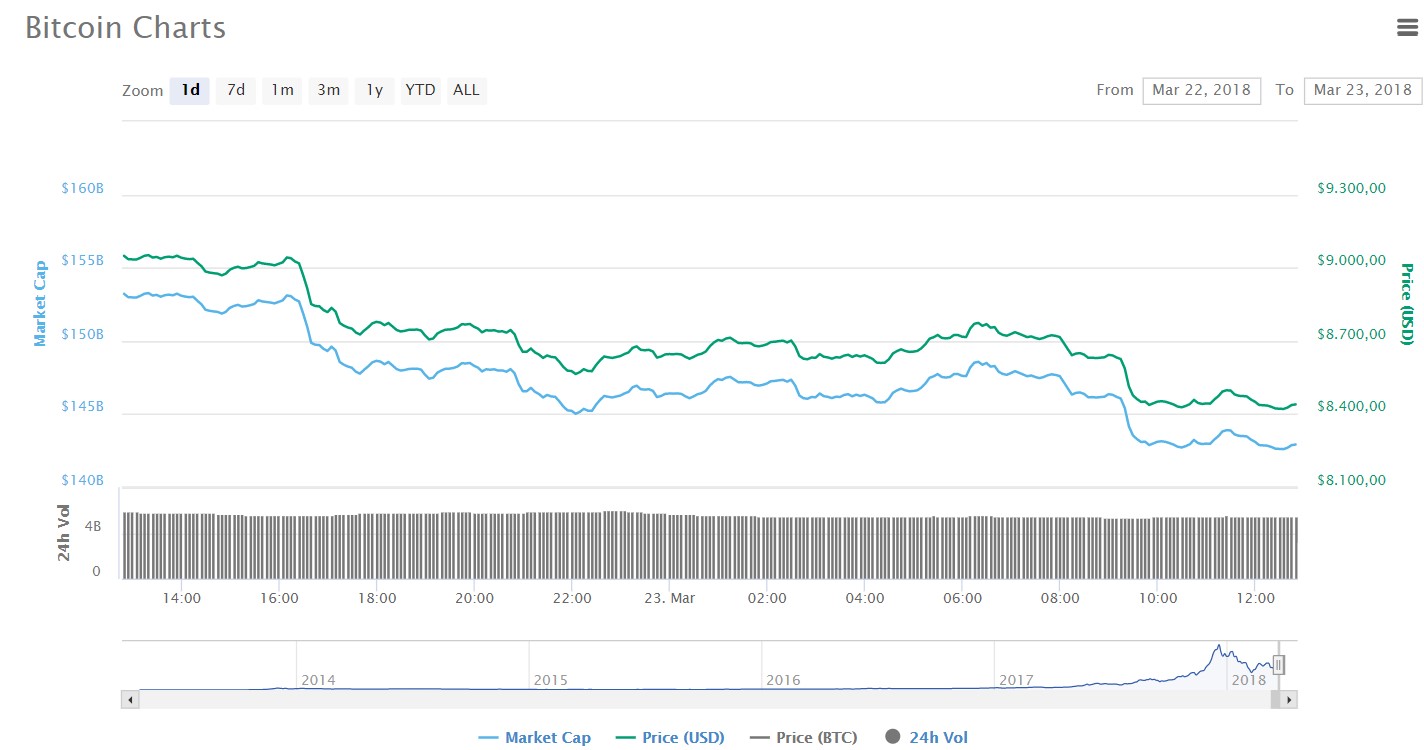The height and width of the screenshot is (750, 1424).
Task: Select the 1d zoom range
Action: 190,90
